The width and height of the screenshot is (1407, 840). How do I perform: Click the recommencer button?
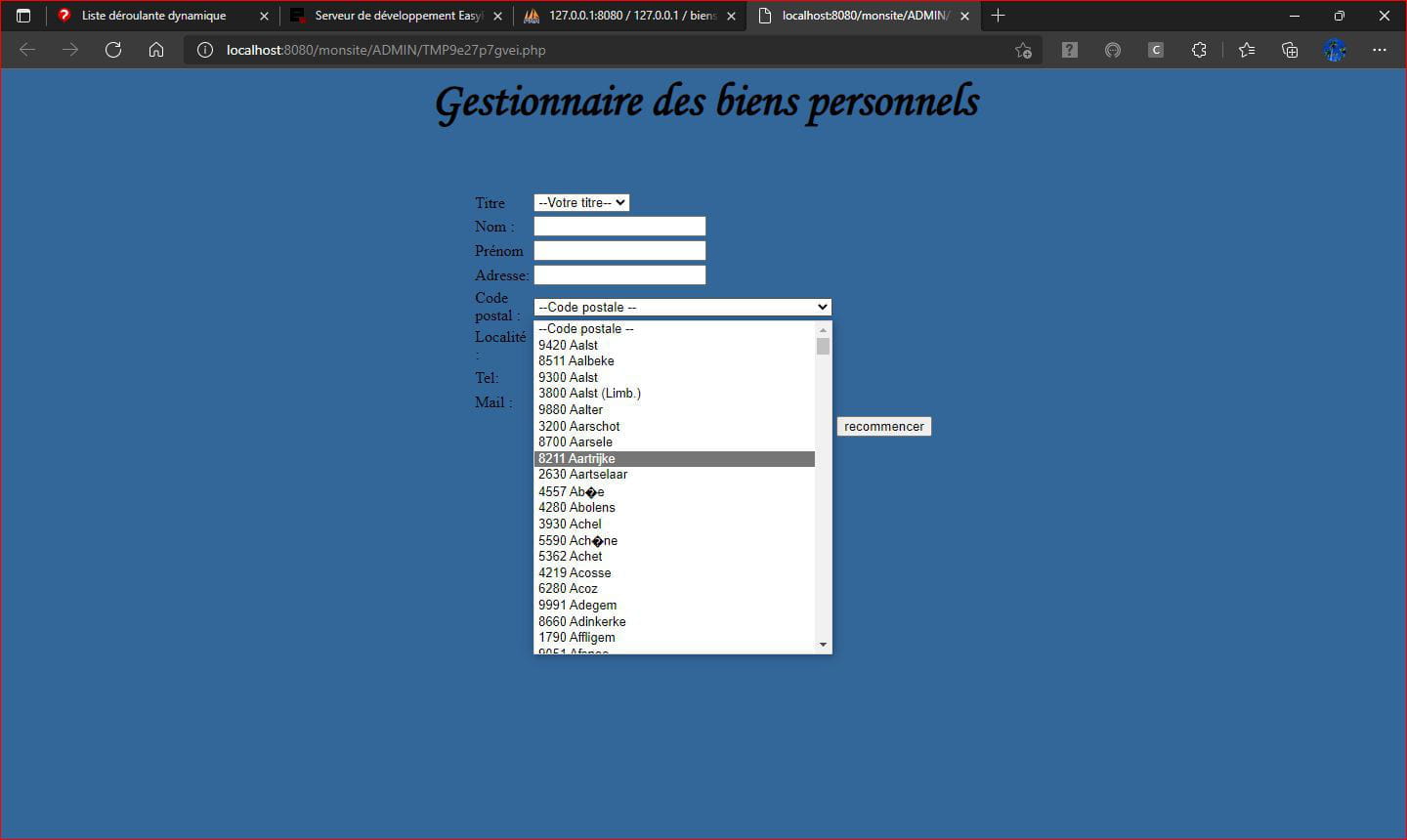tap(883, 426)
